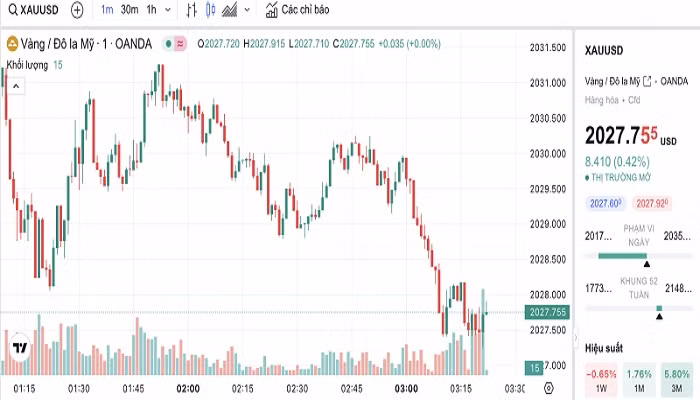700x400 pixels.
Task: Switch to the 30m timeframe
Action: click(129, 10)
